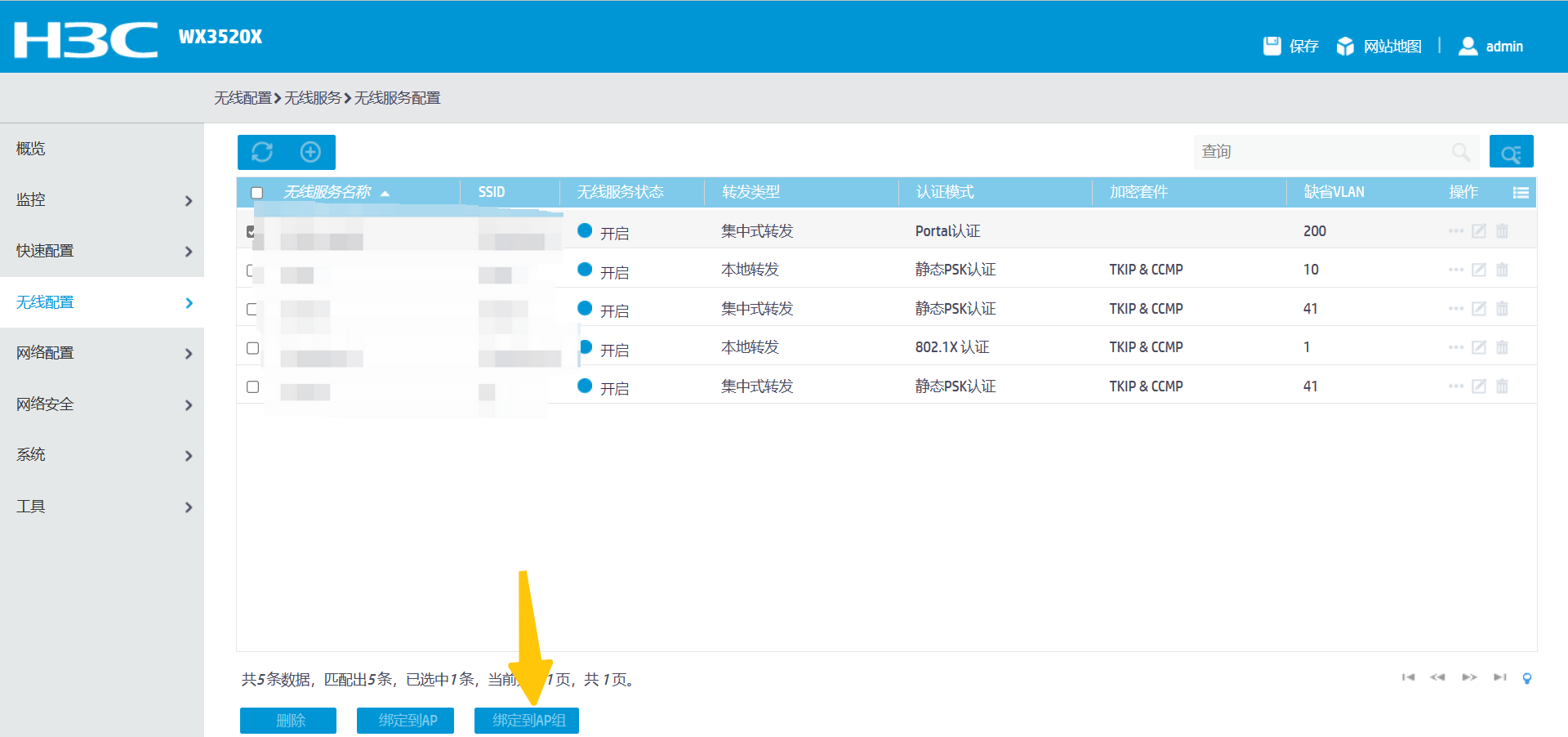Expand the 快速配置 menu chevron

pyautogui.click(x=189, y=252)
